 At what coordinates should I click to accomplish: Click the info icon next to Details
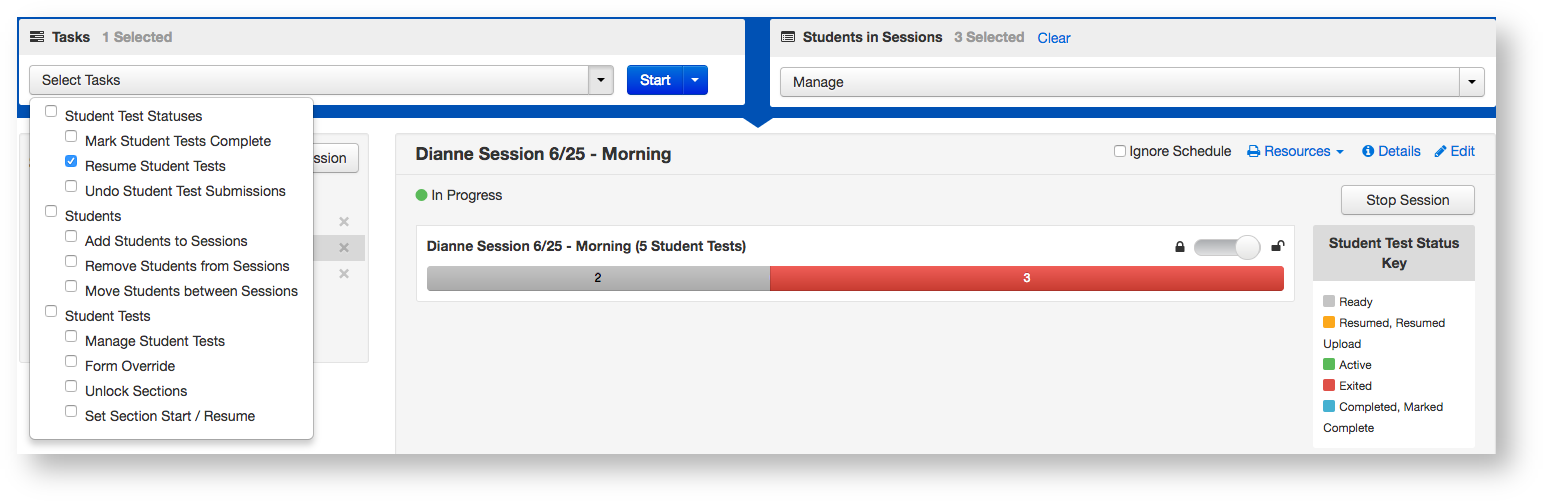(1368, 152)
